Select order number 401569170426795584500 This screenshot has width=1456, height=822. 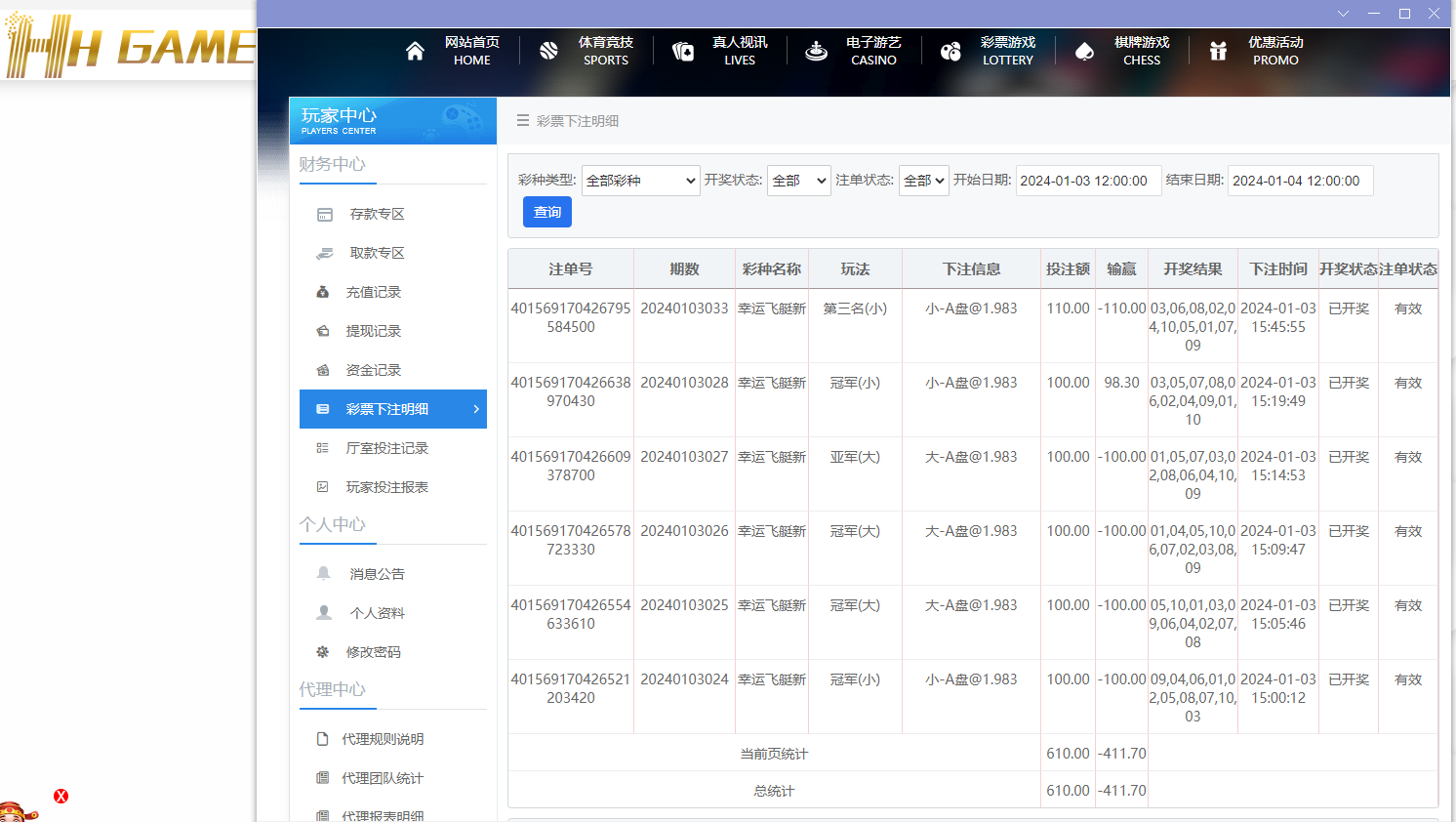pyautogui.click(x=571, y=317)
